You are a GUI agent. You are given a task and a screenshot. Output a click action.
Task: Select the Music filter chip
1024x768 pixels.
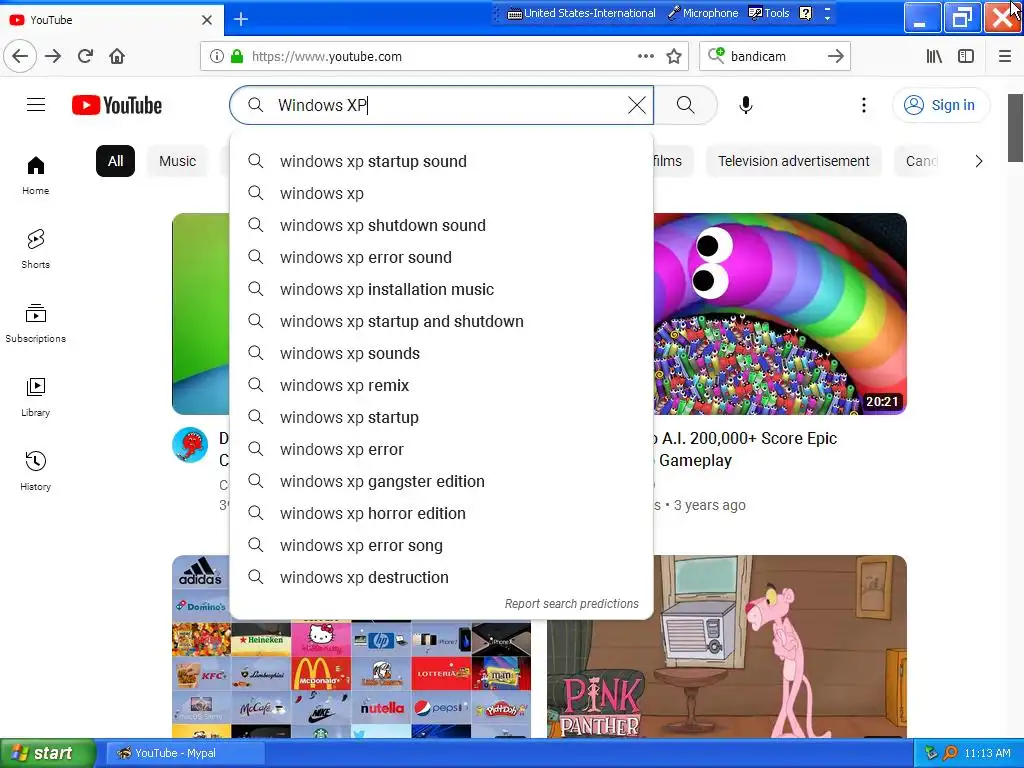[178, 161]
